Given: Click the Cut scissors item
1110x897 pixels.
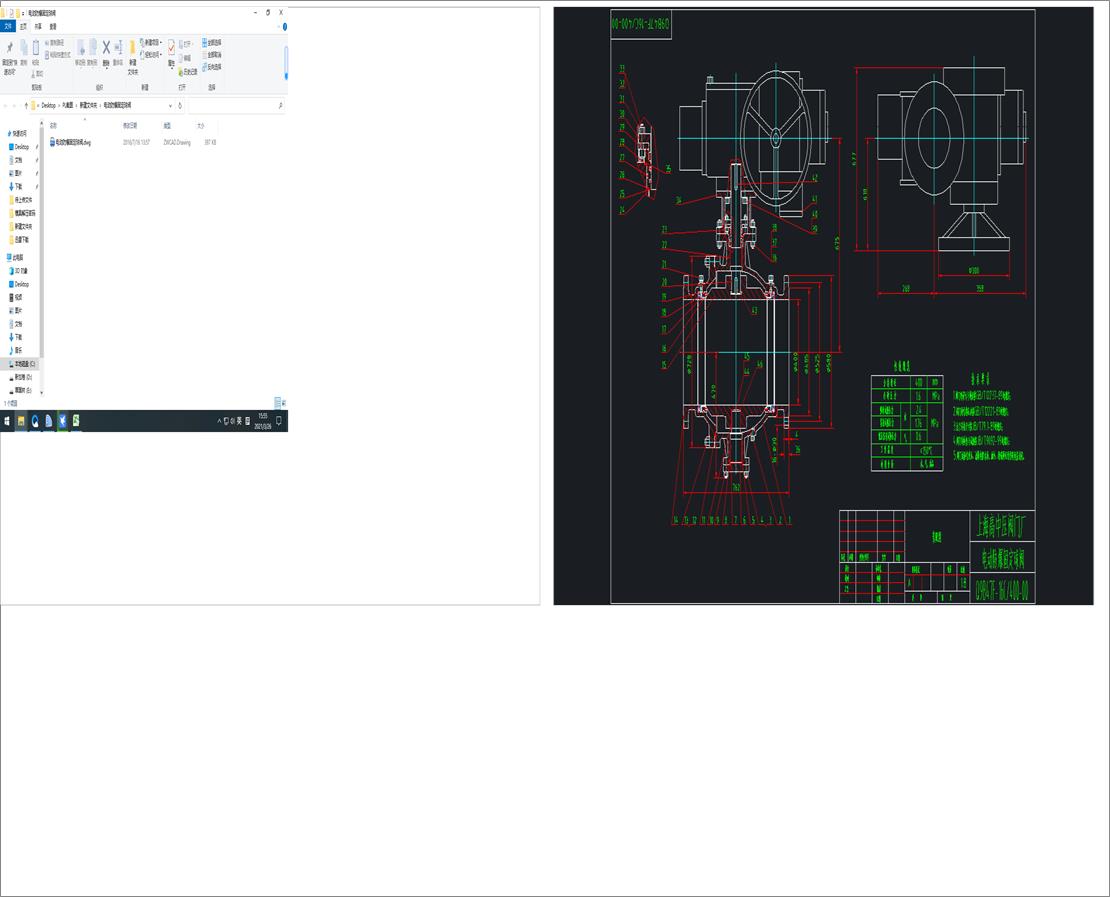Looking at the screenshot, I should 38,74.
